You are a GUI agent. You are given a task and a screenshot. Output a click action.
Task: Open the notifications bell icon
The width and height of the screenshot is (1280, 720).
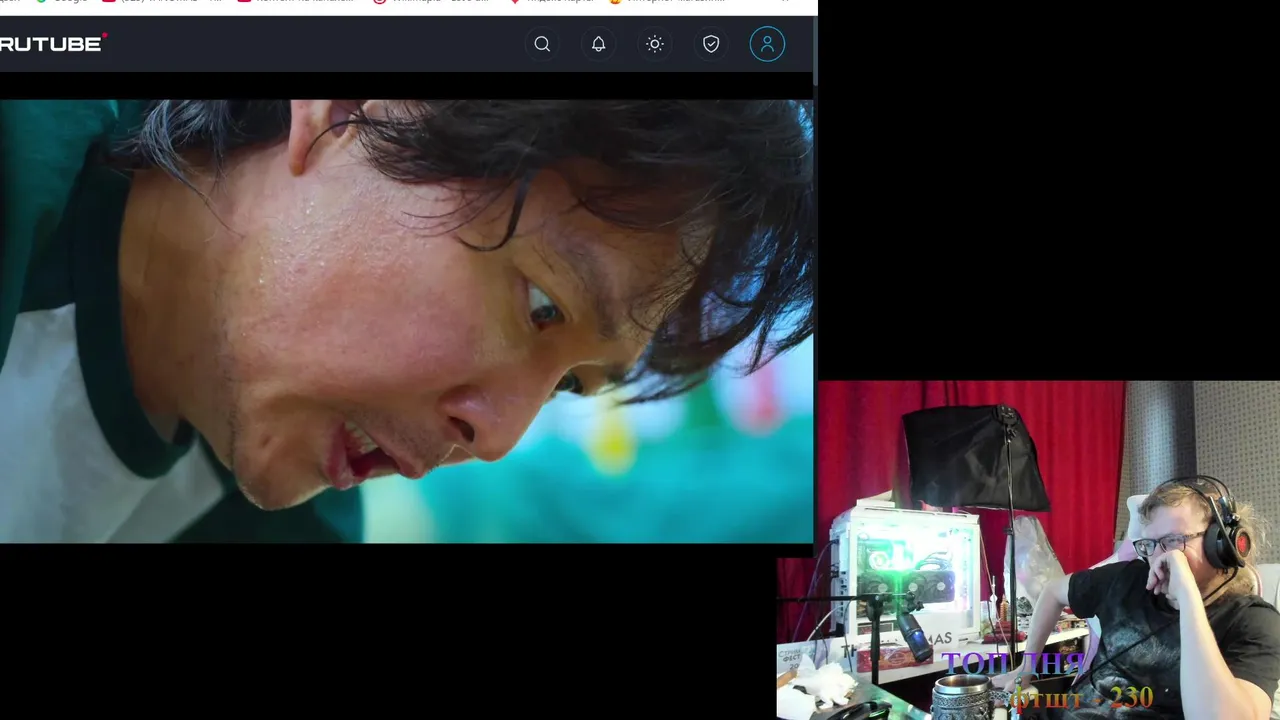pyautogui.click(x=598, y=44)
